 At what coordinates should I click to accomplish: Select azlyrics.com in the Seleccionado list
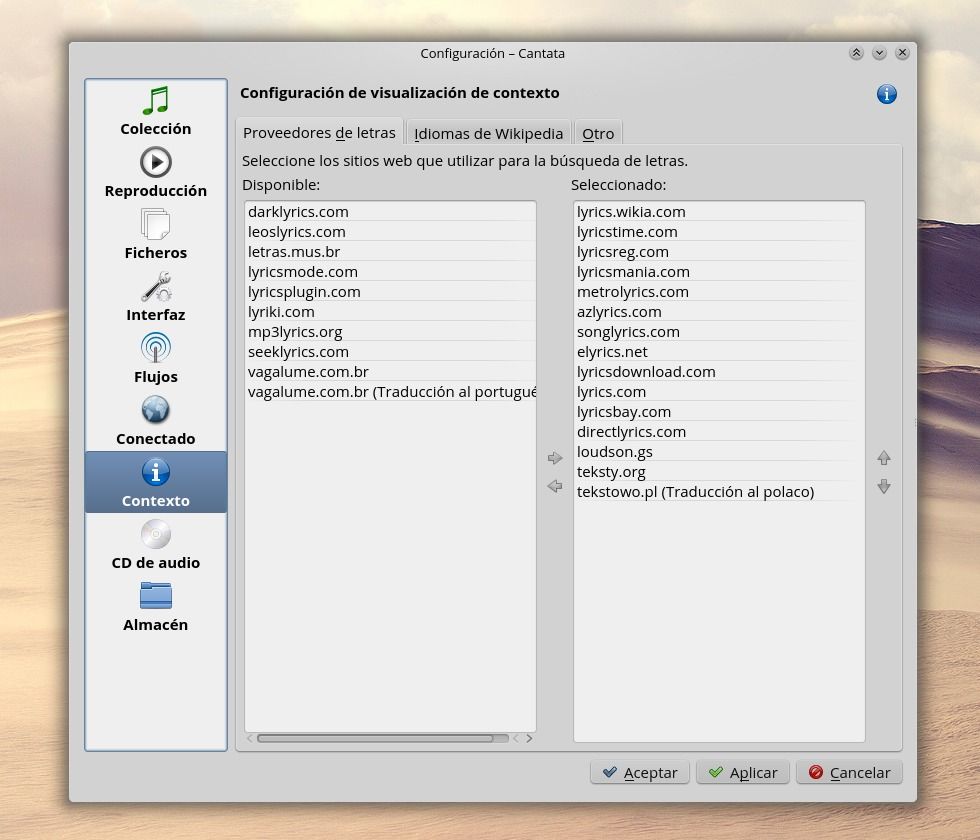(619, 312)
